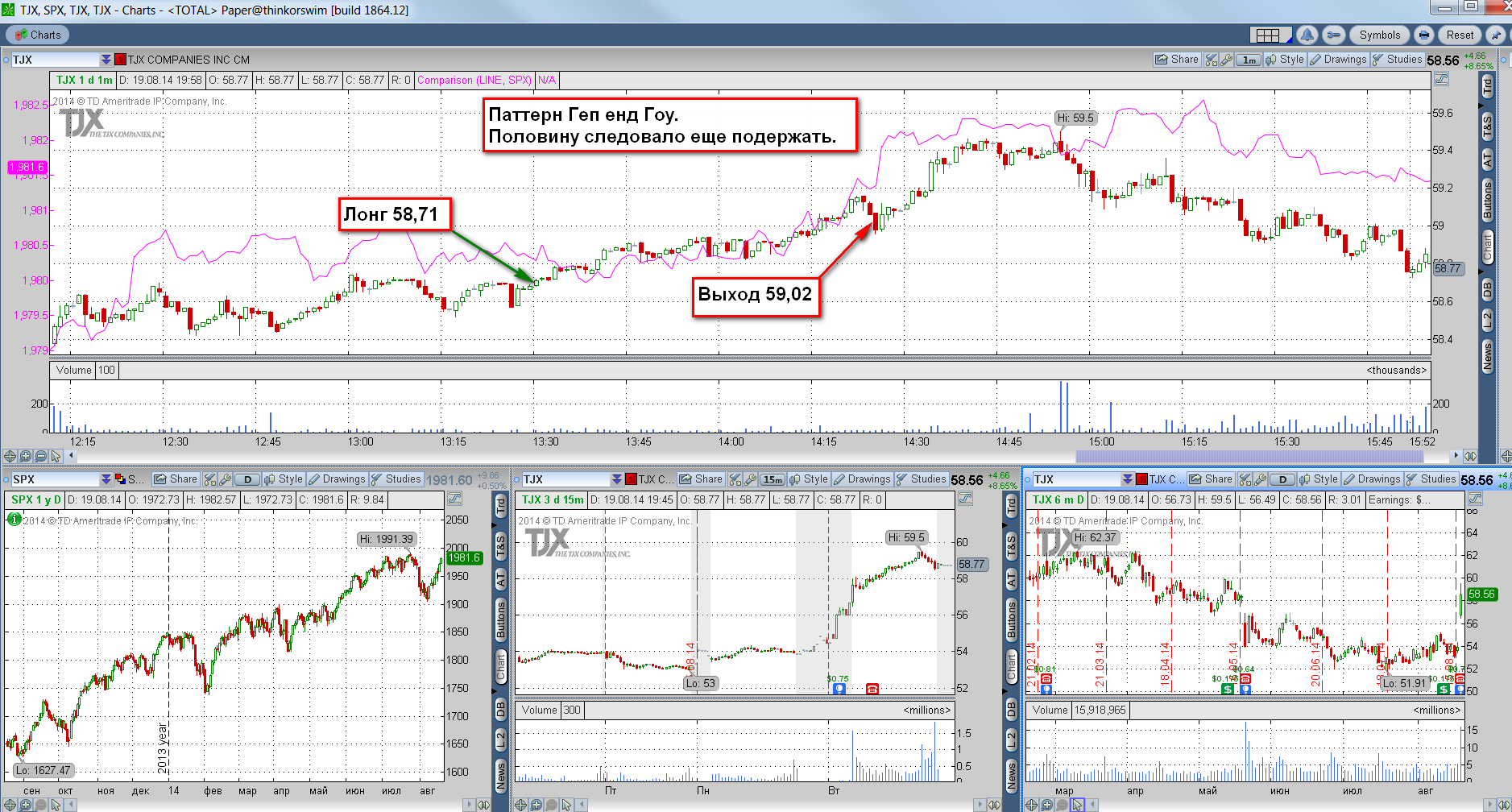Click chart mode icon in SPX panel

[455, 499]
